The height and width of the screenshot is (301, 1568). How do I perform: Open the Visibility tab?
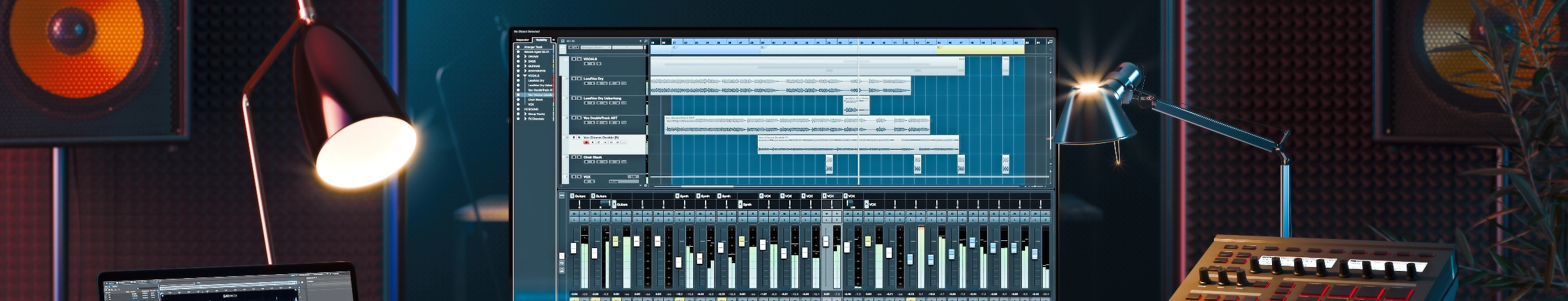click(541, 40)
